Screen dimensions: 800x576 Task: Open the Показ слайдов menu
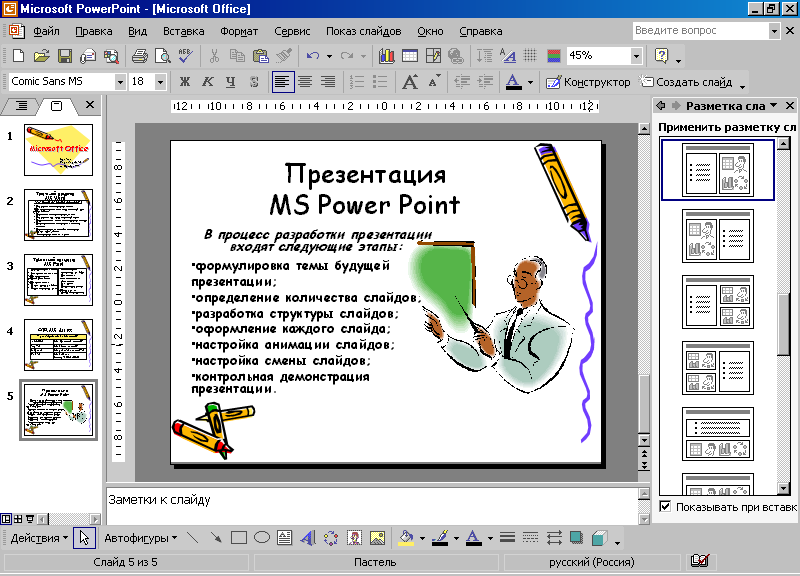click(x=364, y=31)
